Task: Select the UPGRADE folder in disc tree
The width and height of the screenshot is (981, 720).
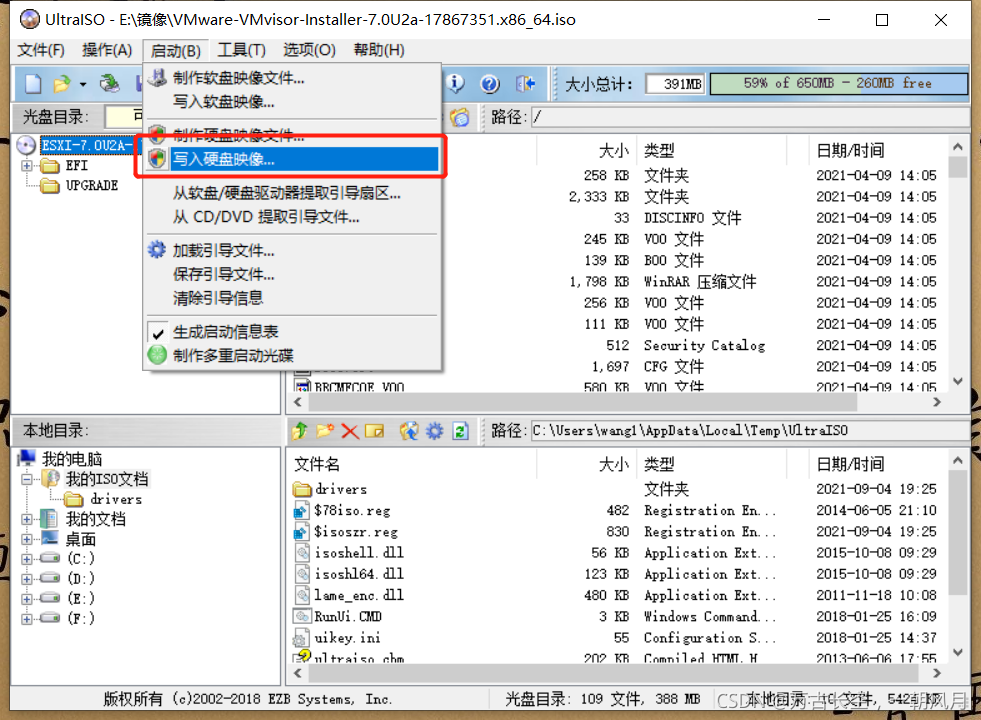Action: coord(92,186)
